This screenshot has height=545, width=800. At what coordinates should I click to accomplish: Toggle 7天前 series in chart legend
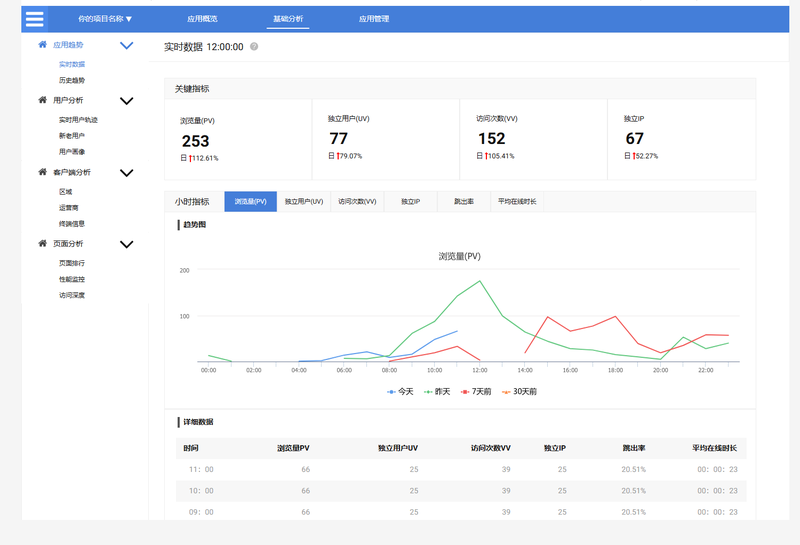click(476, 391)
